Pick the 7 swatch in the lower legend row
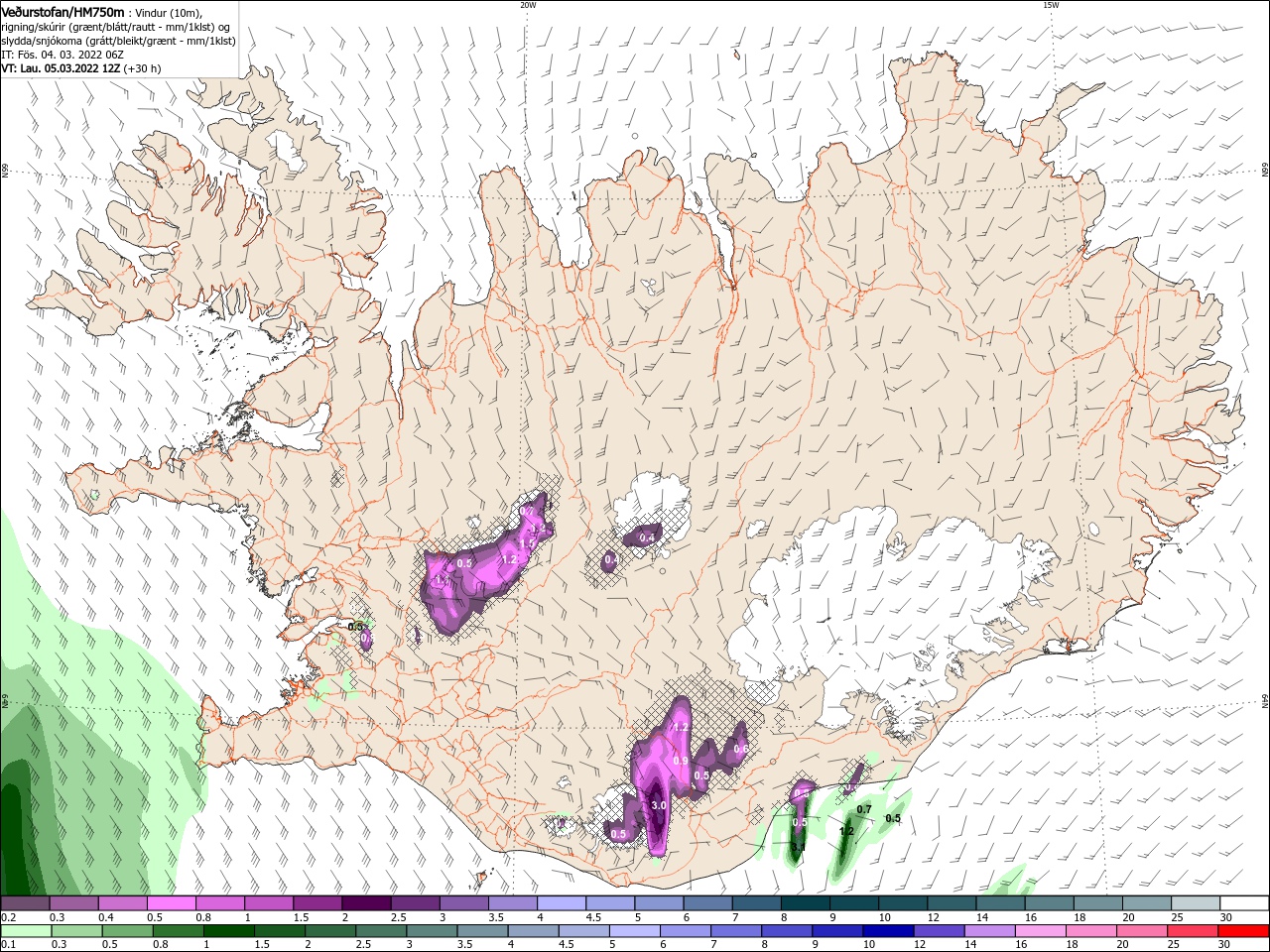Viewport: 1270px width, 952px height. pos(736,931)
